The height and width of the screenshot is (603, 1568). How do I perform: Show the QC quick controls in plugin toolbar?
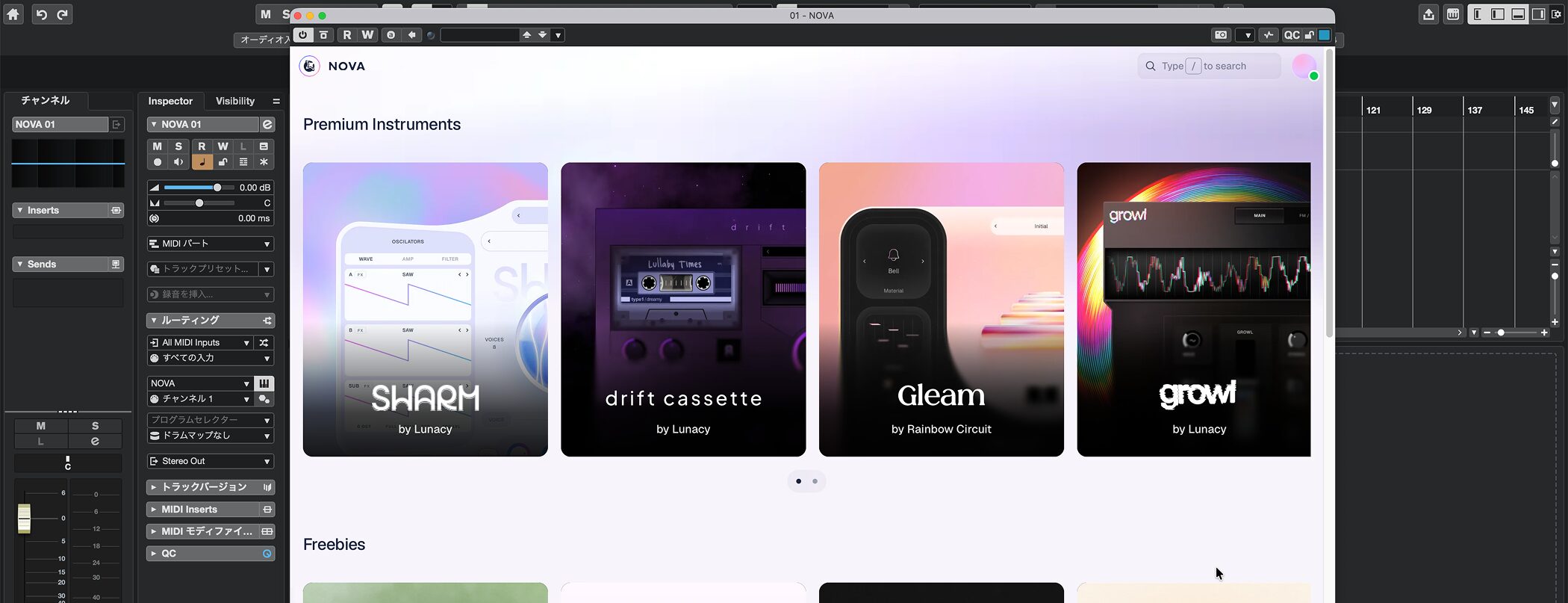[x=1292, y=35]
